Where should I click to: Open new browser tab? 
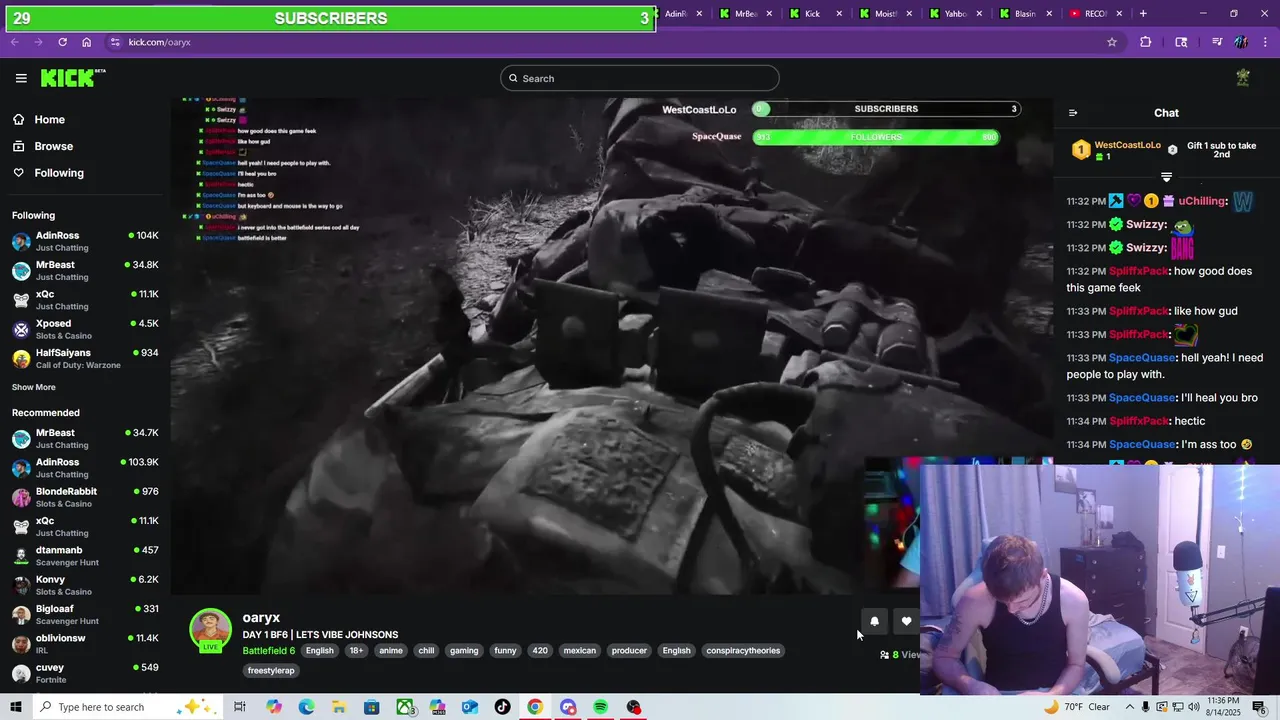pyautogui.click(x=1143, y=14)
